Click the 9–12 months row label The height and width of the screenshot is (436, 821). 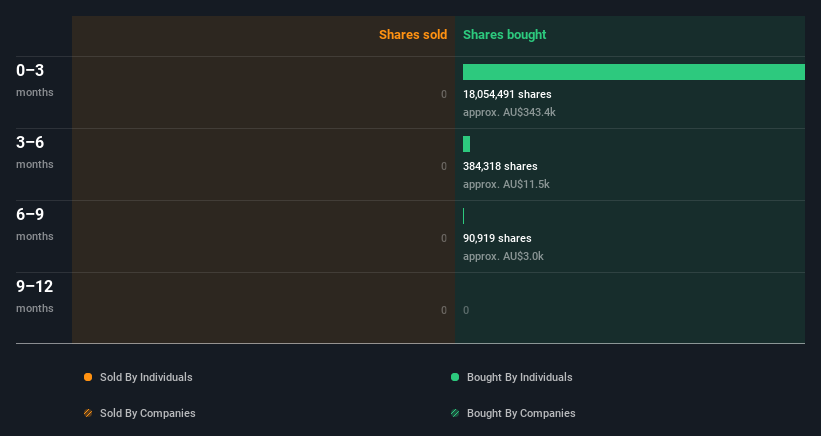pos(35,296)
